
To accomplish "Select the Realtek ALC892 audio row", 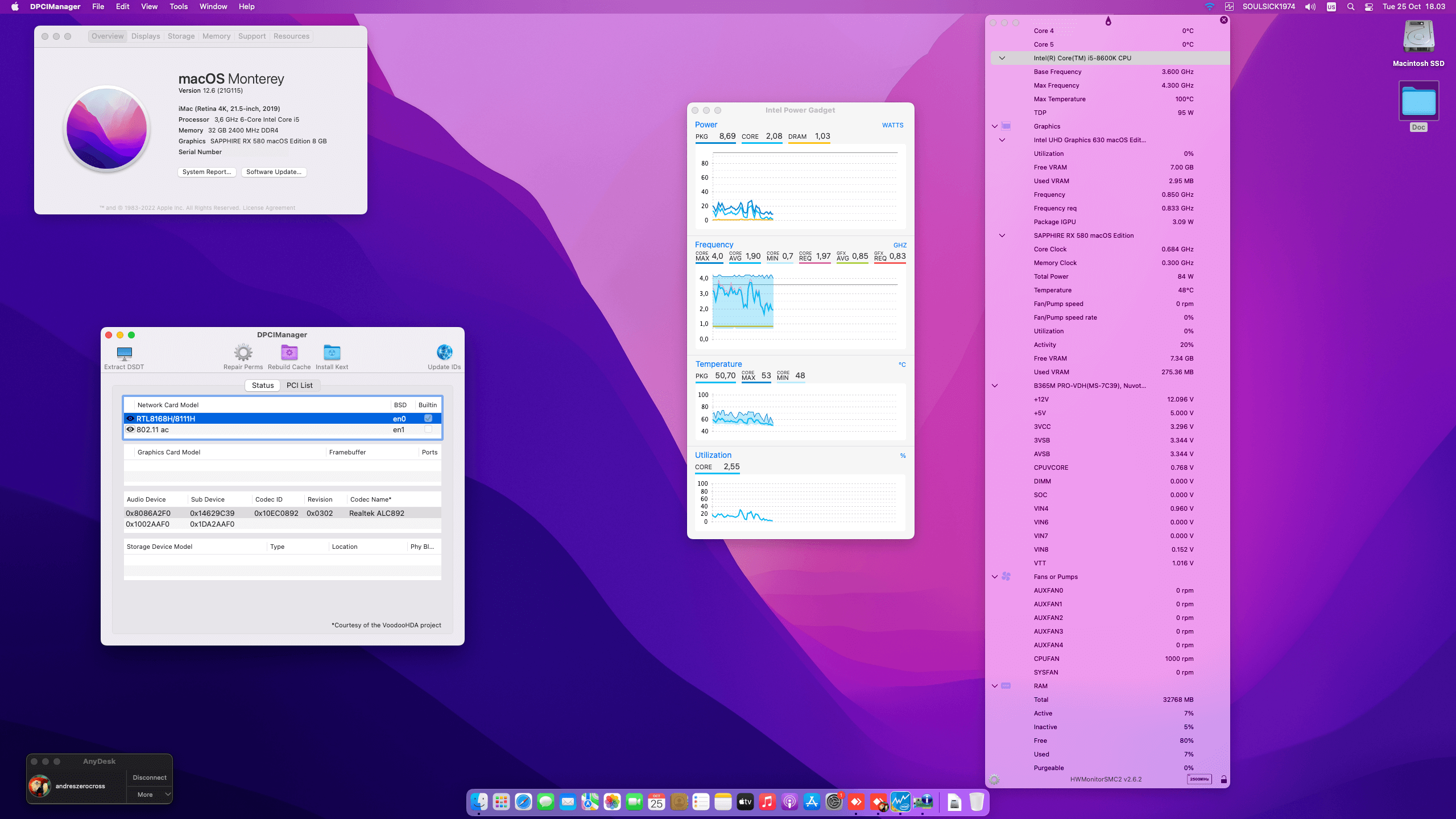I will [x=282, y=513].
